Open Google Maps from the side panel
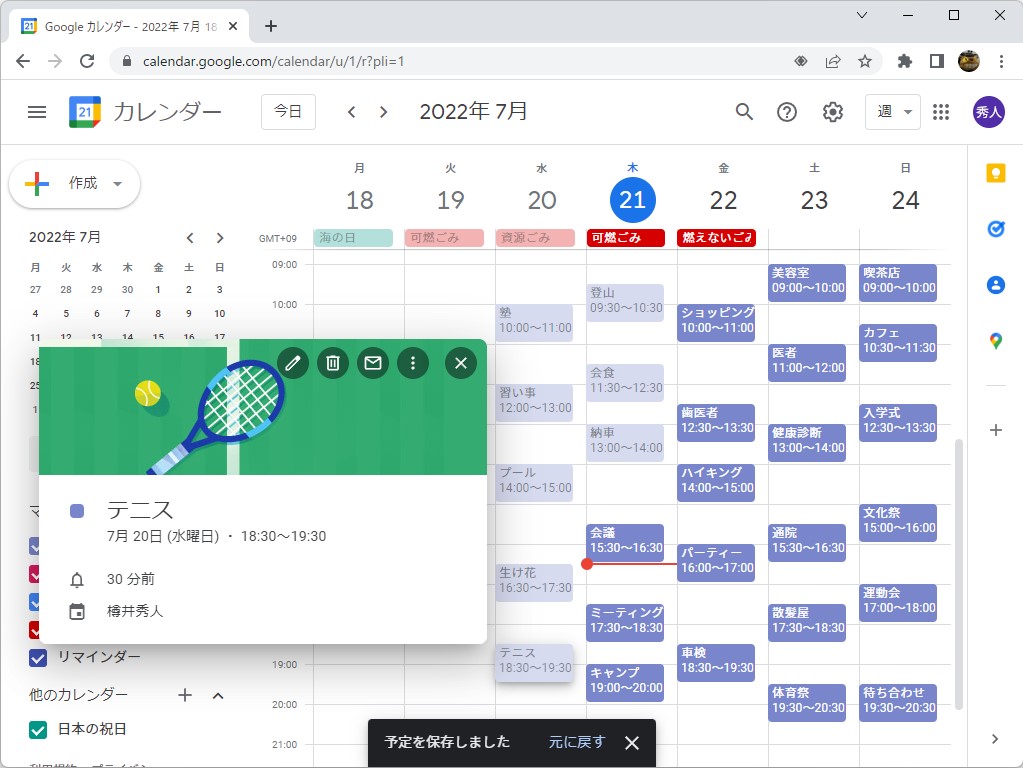 click(x=995, y=341)
